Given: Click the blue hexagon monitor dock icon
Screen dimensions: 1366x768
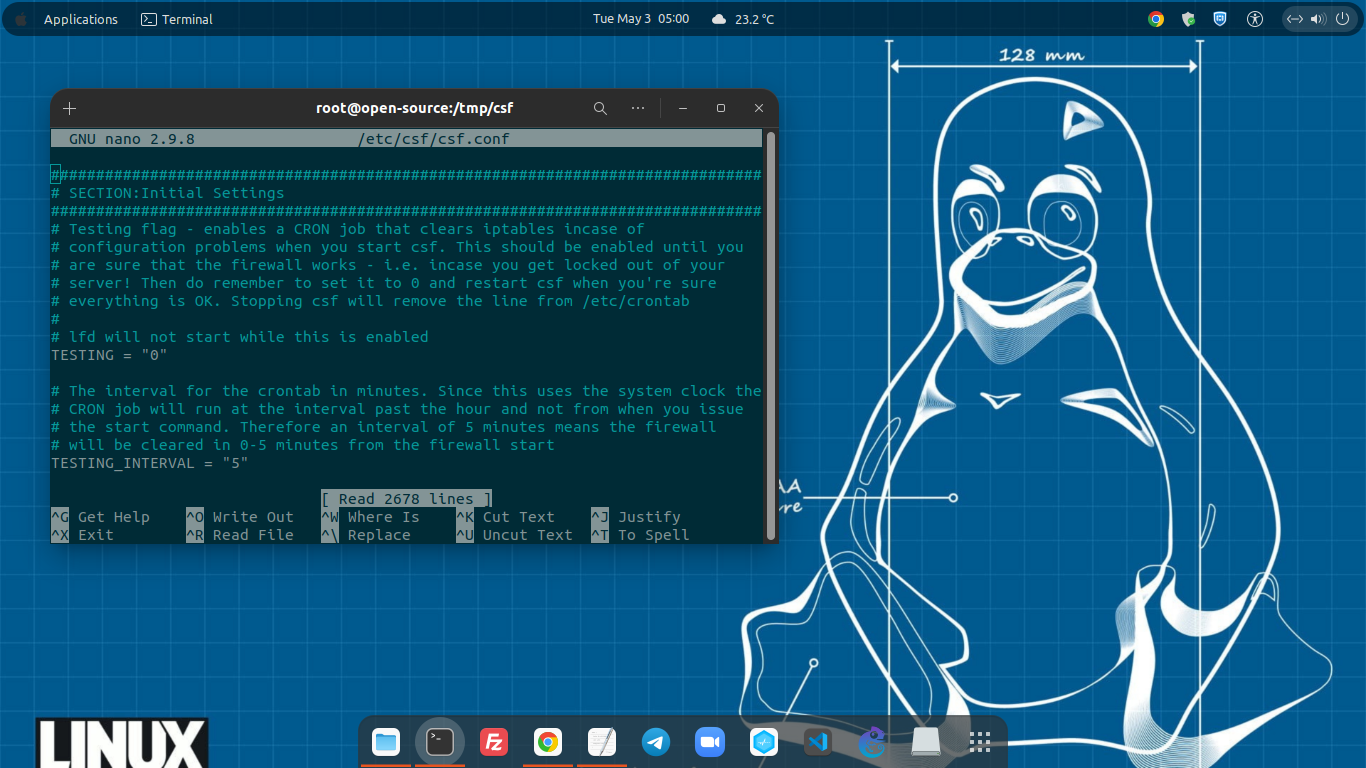Looking at the screenshot, I should (764, 742).
